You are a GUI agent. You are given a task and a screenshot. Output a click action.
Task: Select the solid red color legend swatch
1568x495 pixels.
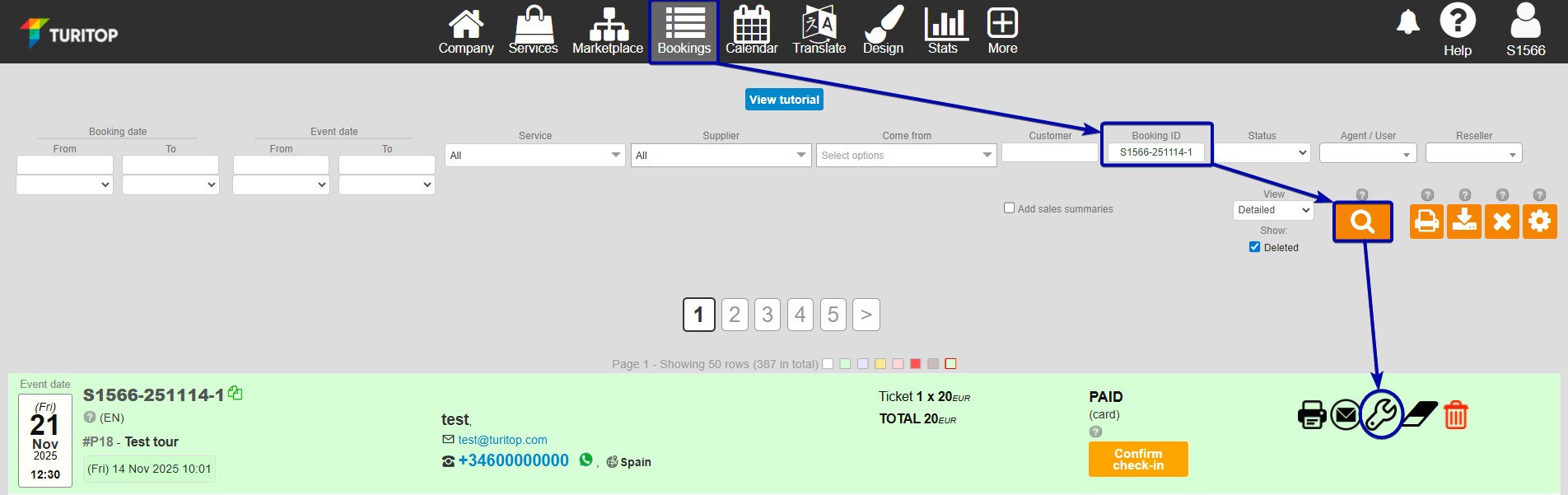915,364
